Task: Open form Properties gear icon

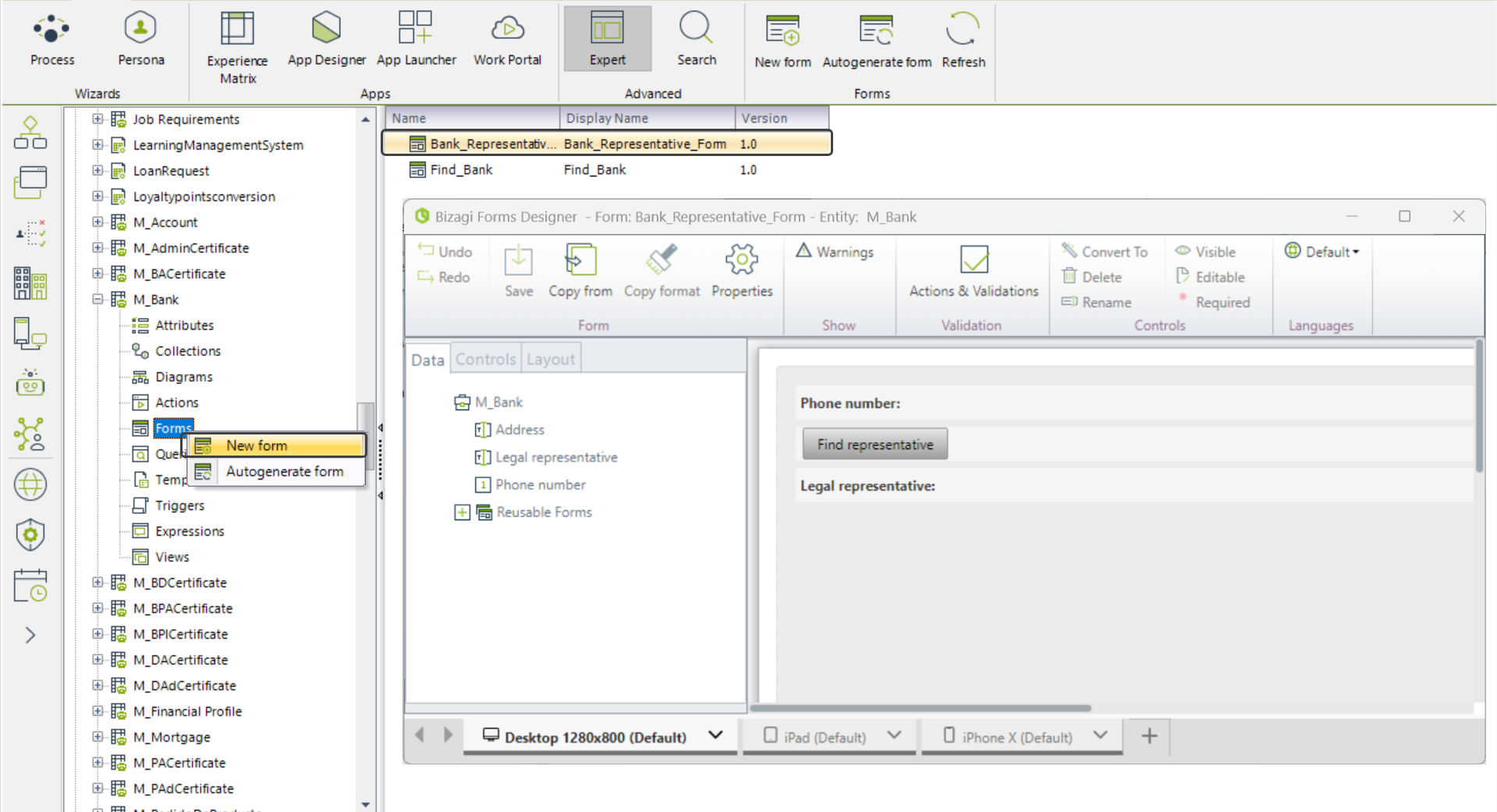Action: pos(741,271)
